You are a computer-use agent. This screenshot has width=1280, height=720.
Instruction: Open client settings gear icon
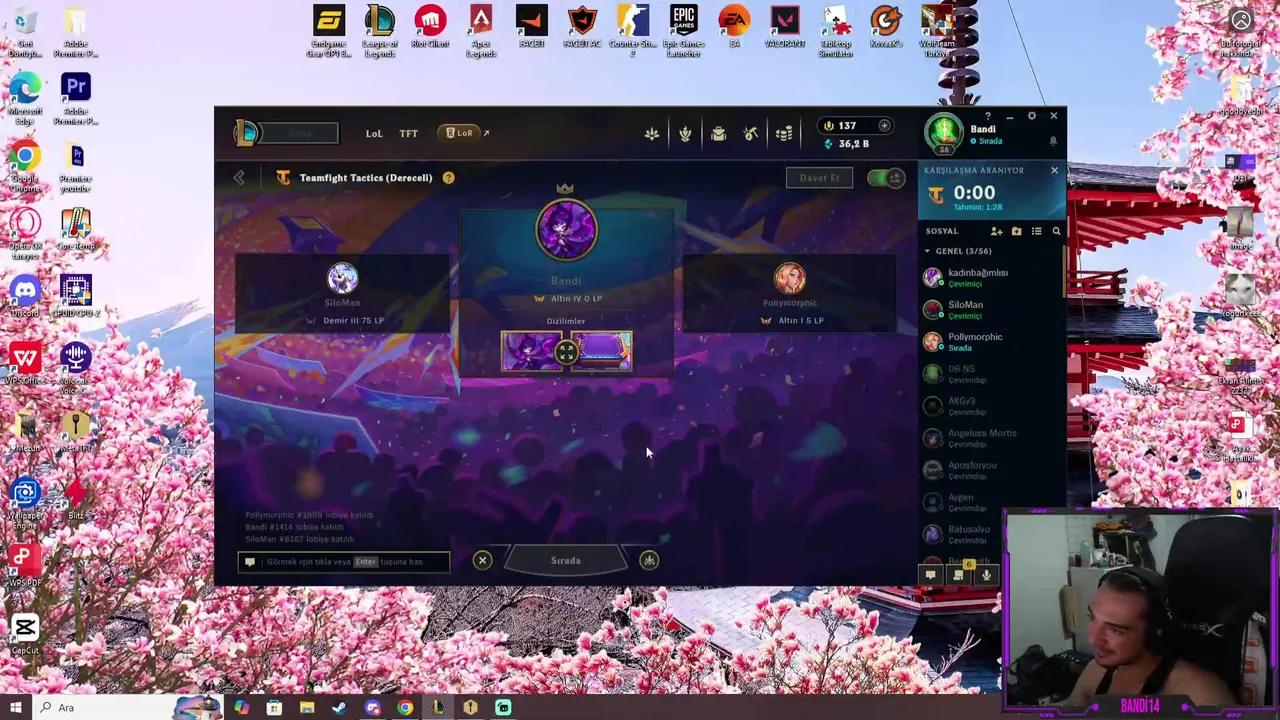pos(1032,116)
